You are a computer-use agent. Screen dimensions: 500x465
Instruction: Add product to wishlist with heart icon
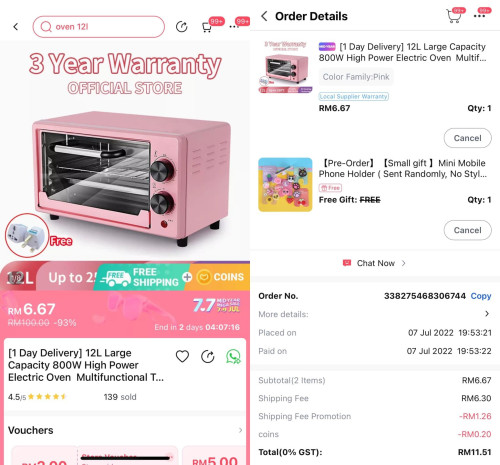(182, 356)
